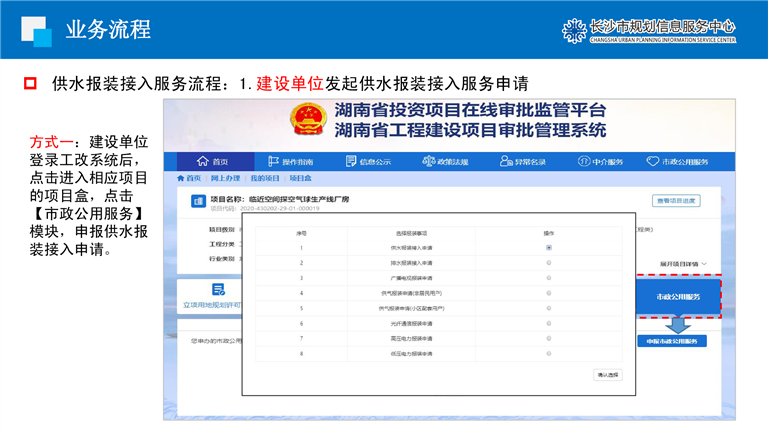Select the 低压电力报装申请 radio button
Image resolution: width=768 pixels, height=432 pixels.
point(549,353)
